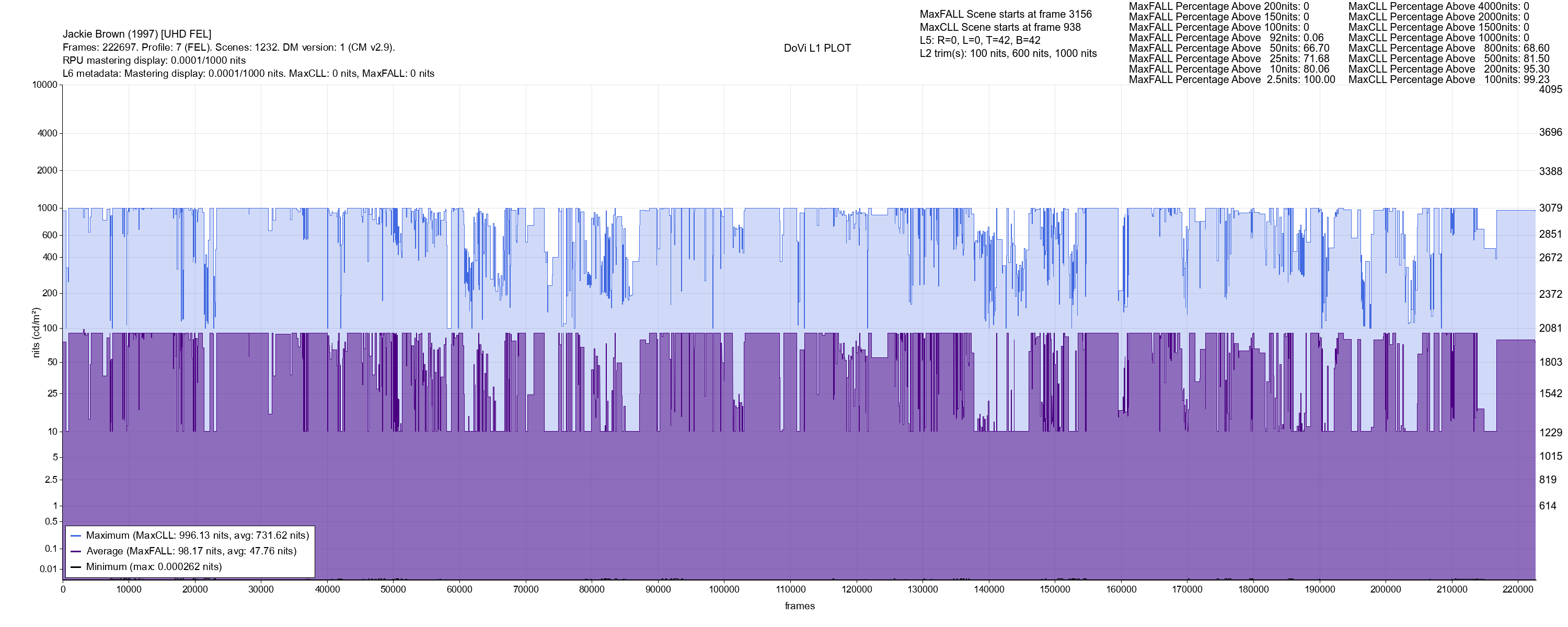This screenshot has width=1568, height=627.
Task: Click the L2 trim(s) info line
Action: click(1008, 54)
